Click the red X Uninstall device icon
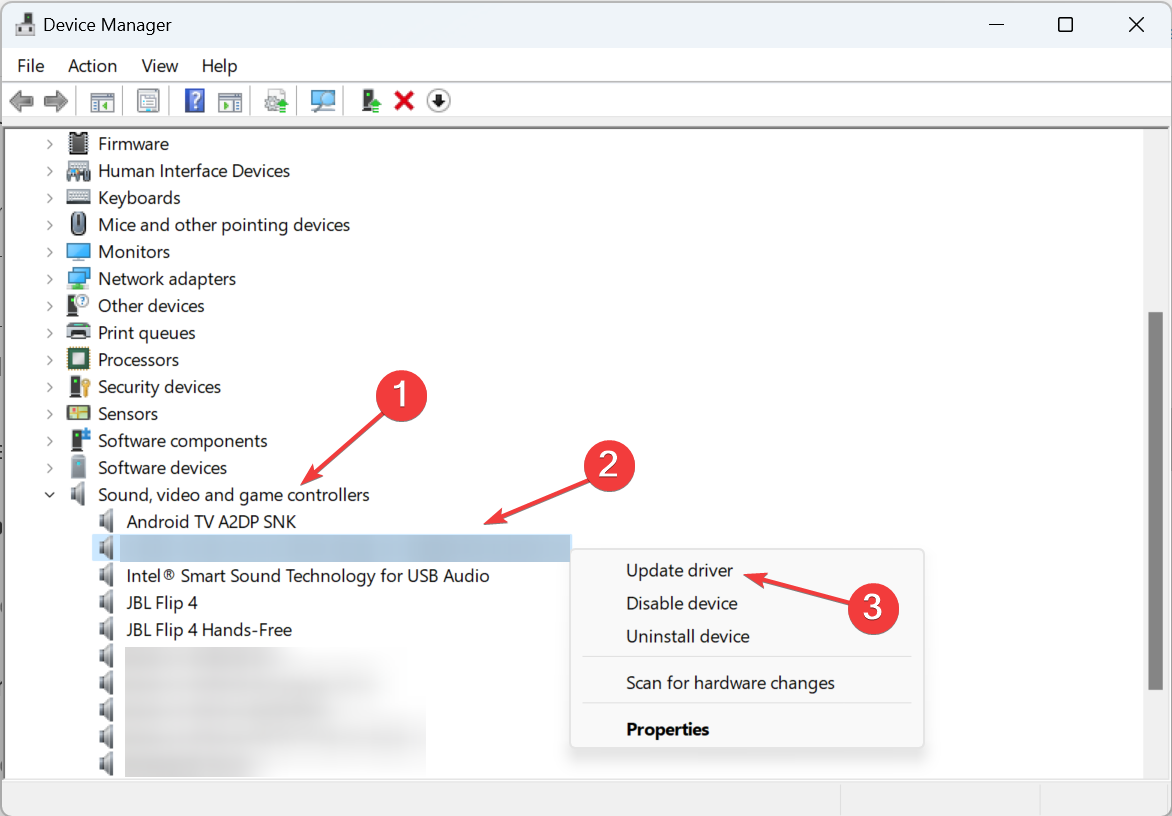 coord(404,101)
